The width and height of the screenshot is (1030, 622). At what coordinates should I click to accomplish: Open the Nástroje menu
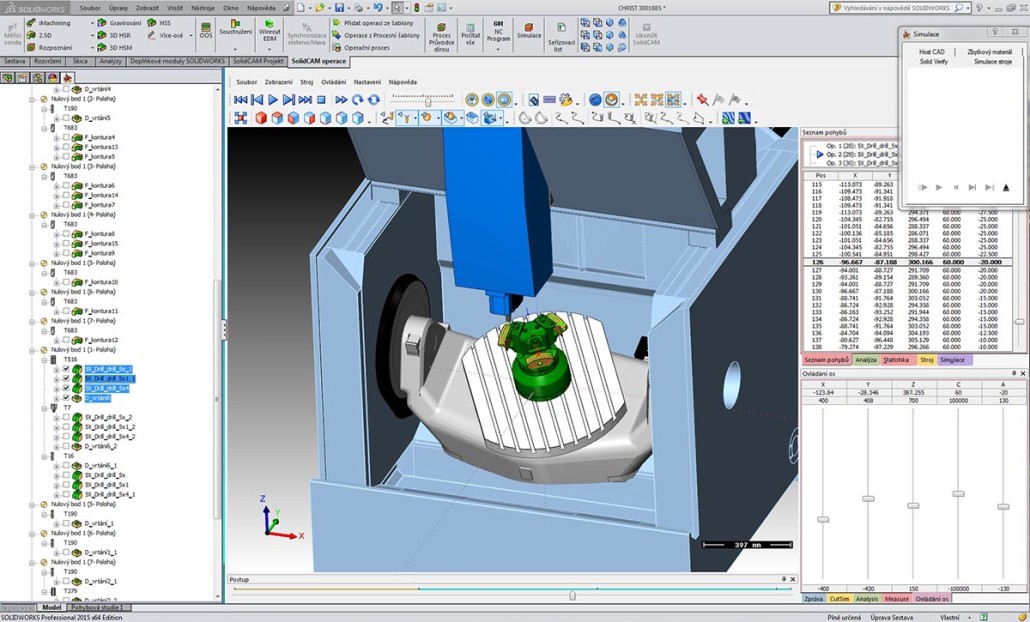(202, 8)
